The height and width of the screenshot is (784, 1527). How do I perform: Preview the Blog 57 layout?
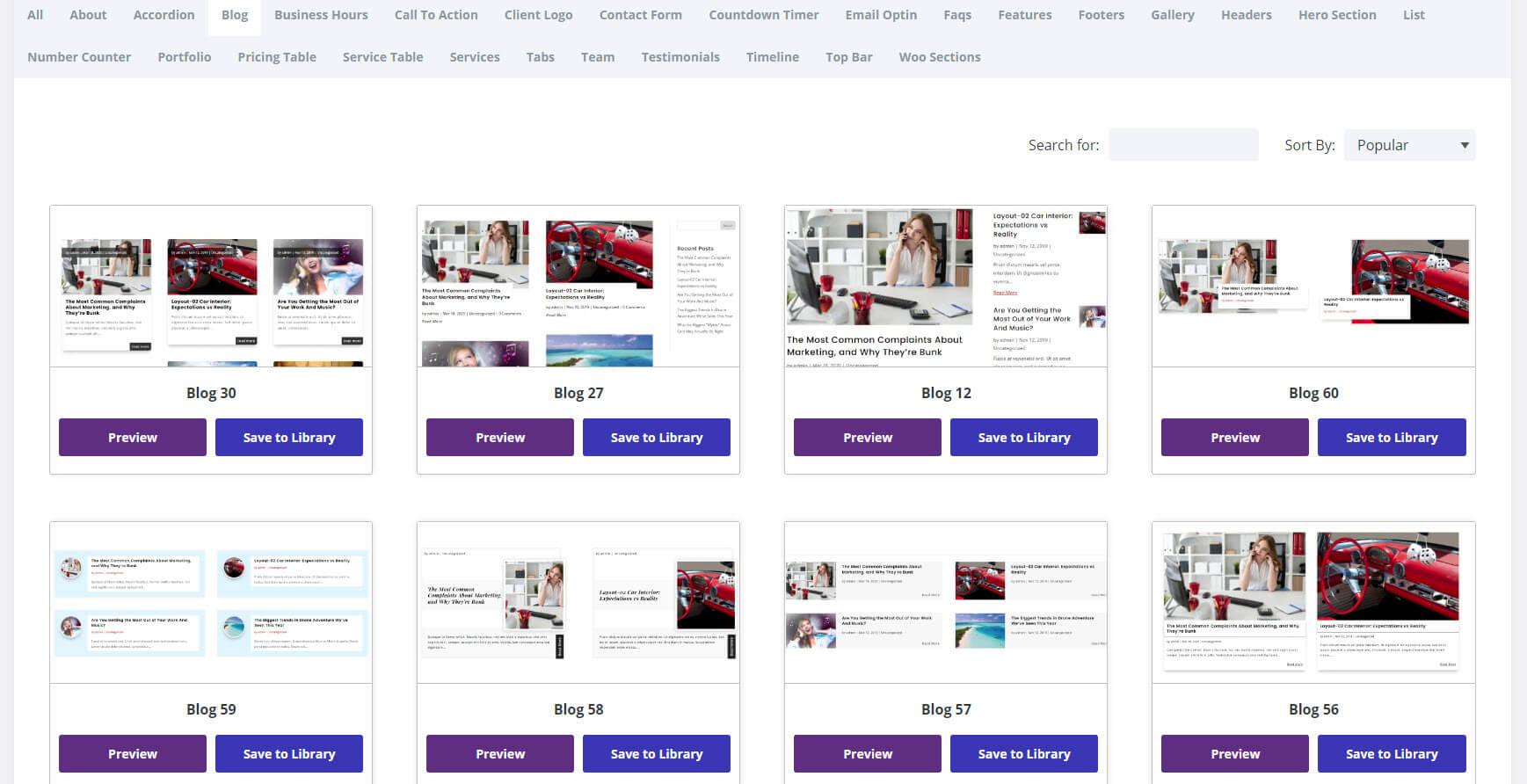point(868,754)
